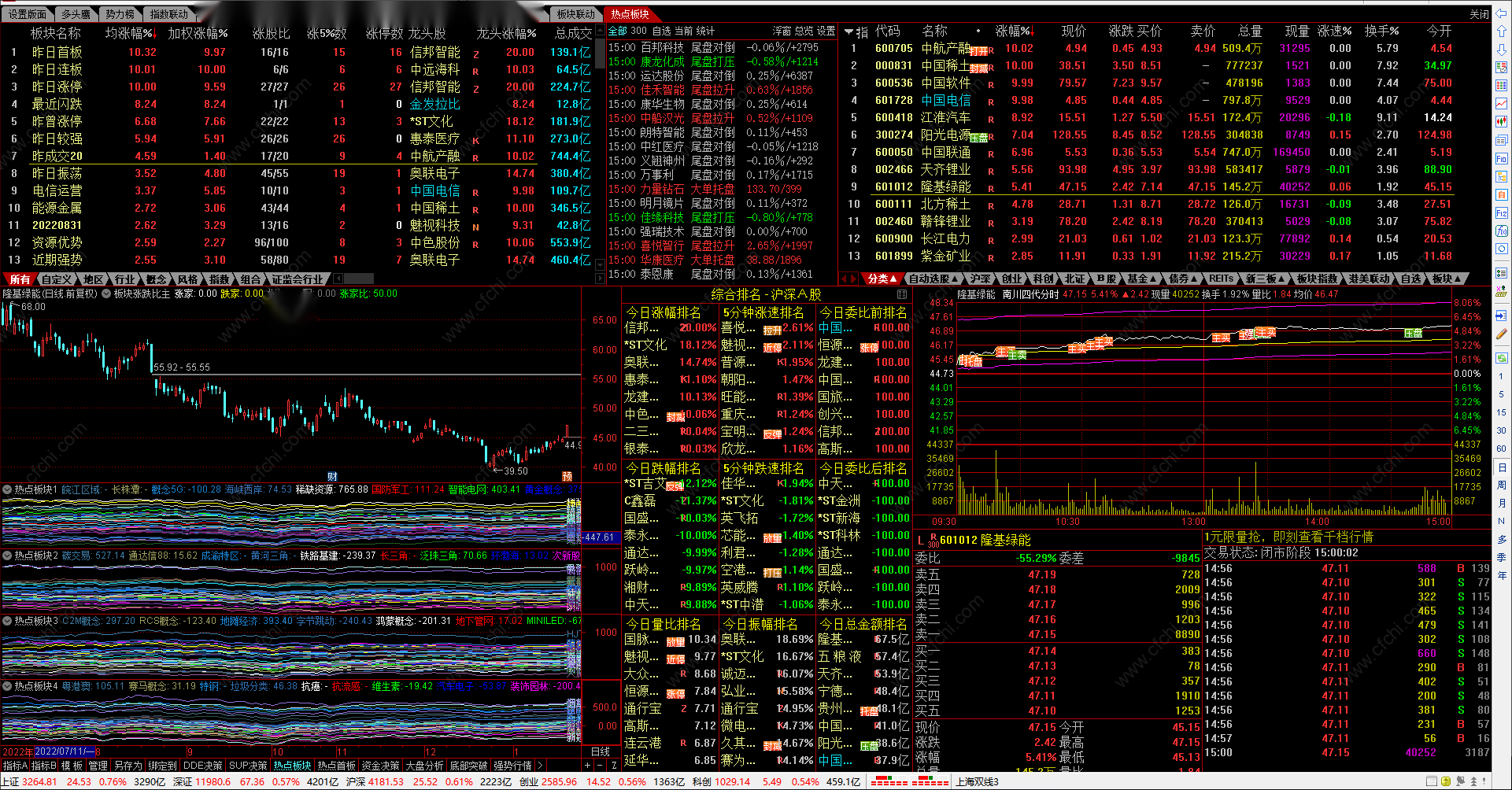
Task: Expand the 分类 category dropdown tab
Action: click(x=883, y=279)
